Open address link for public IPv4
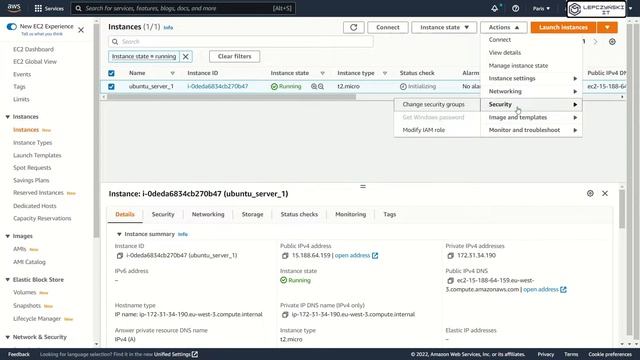This screenshot has width=640, height=360. 356,256
